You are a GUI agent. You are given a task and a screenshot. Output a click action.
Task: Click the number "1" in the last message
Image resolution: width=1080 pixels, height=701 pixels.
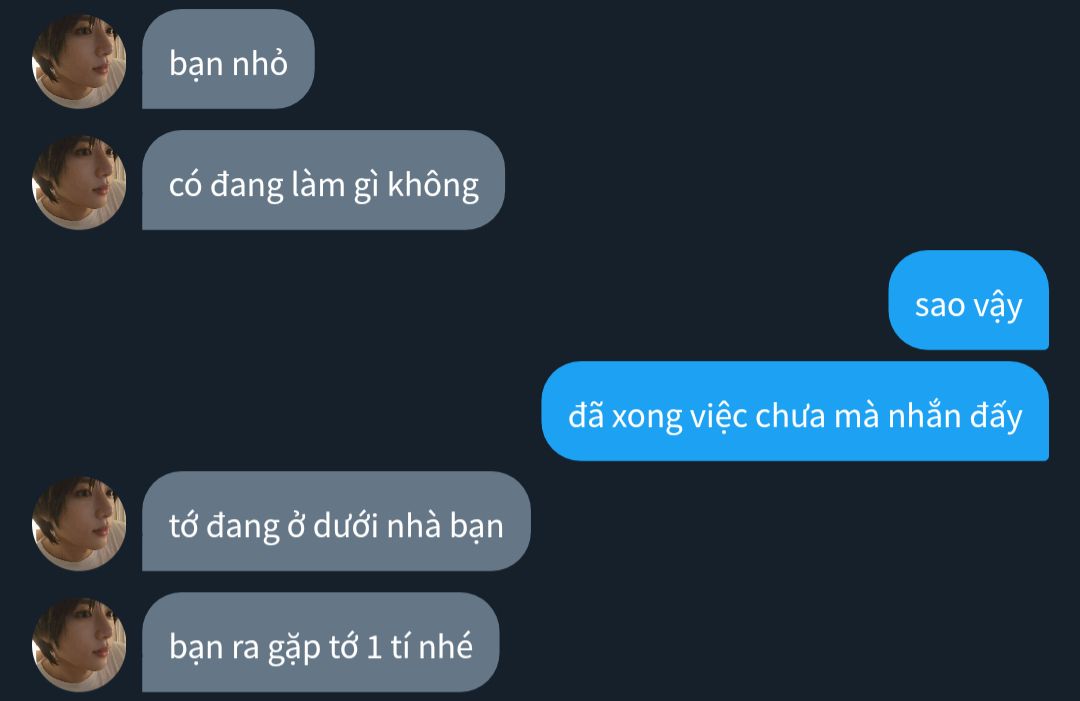[x=374, y=647]
